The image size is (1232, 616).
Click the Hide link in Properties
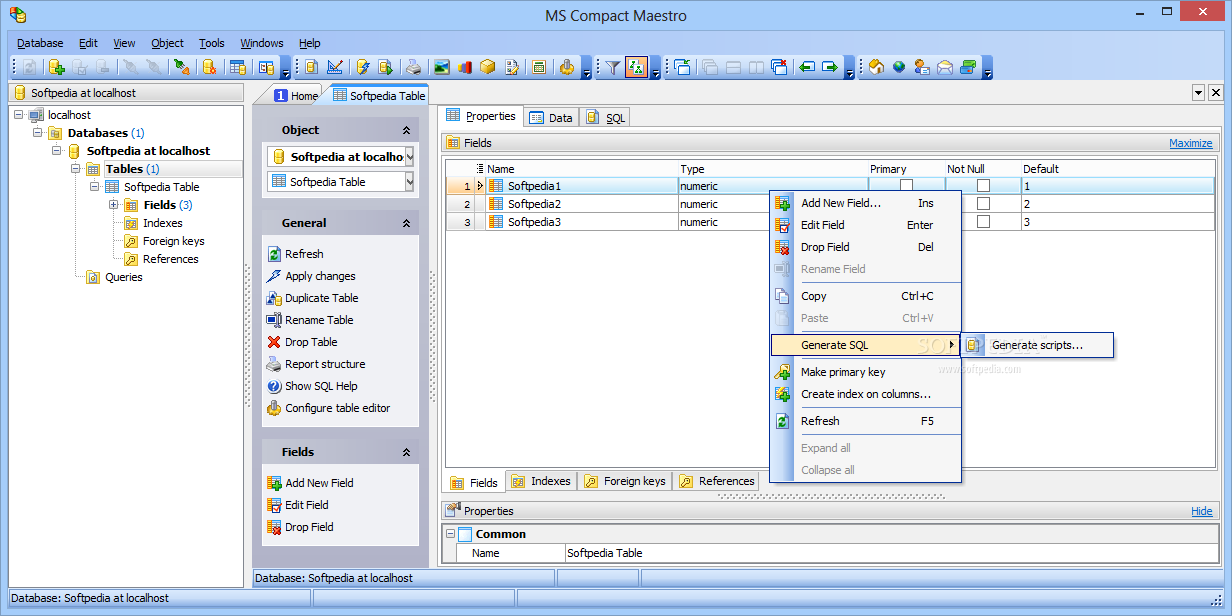tap(1201, 511)
